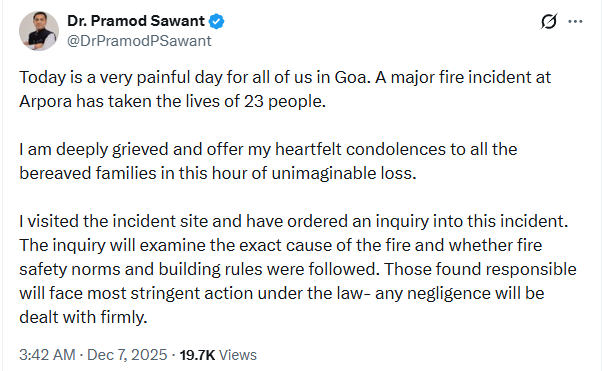Screen dimensions: 602x371
Task: Click the 19.7K view count
Action: [197, 355]
